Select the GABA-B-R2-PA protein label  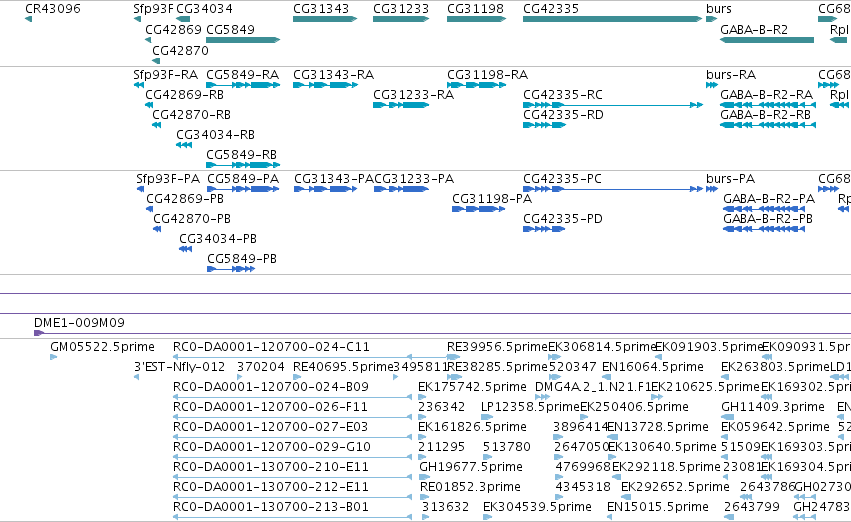click(x=769, y=199)
